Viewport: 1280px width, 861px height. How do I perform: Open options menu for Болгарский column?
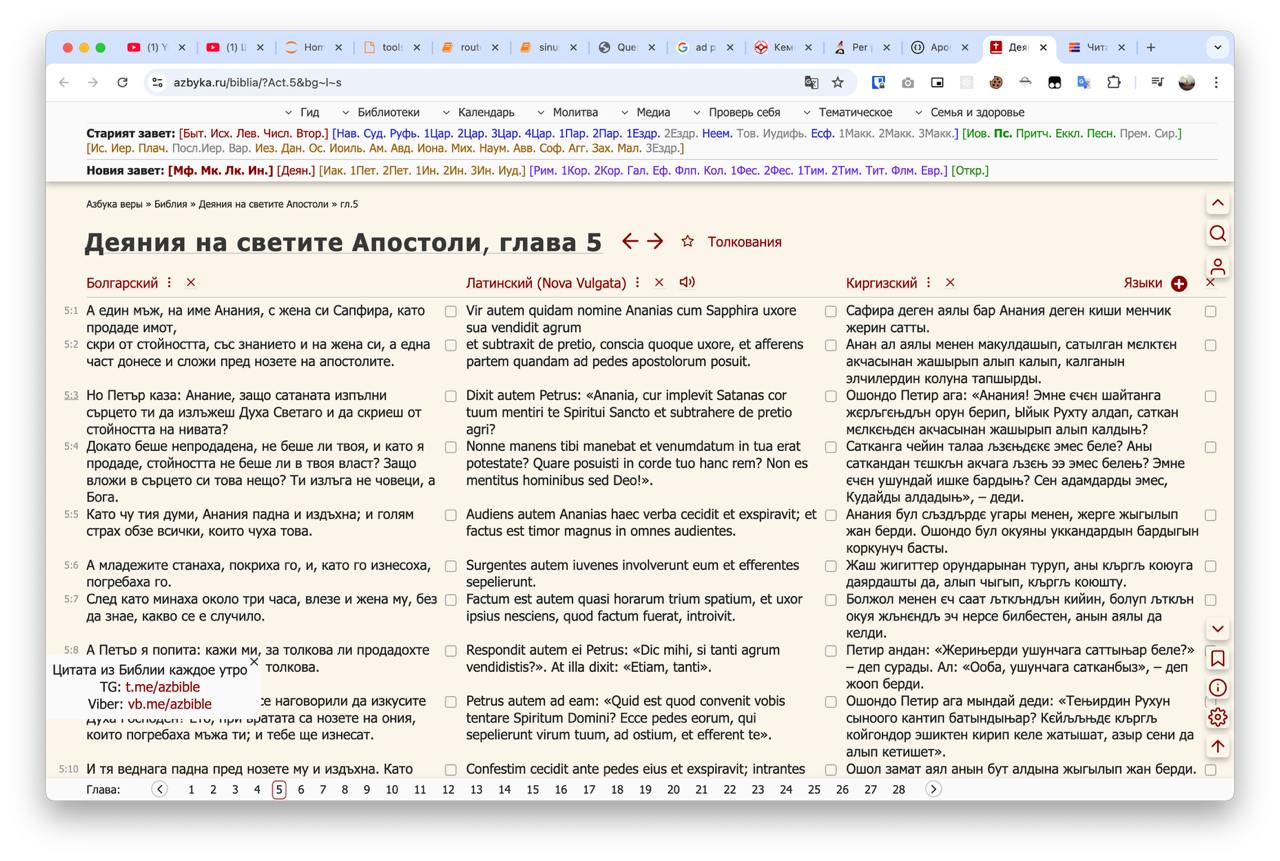[x=169, y=283]
